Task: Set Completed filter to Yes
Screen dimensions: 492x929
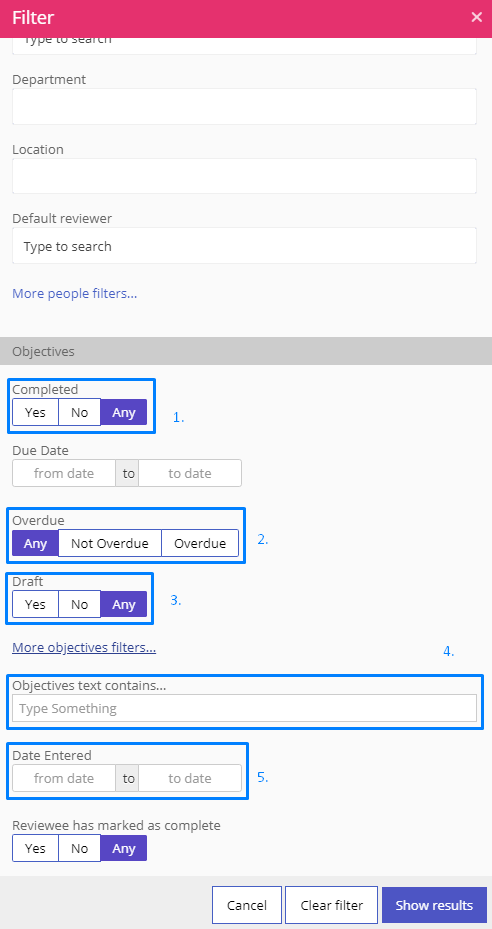Action: coord(36,412)
